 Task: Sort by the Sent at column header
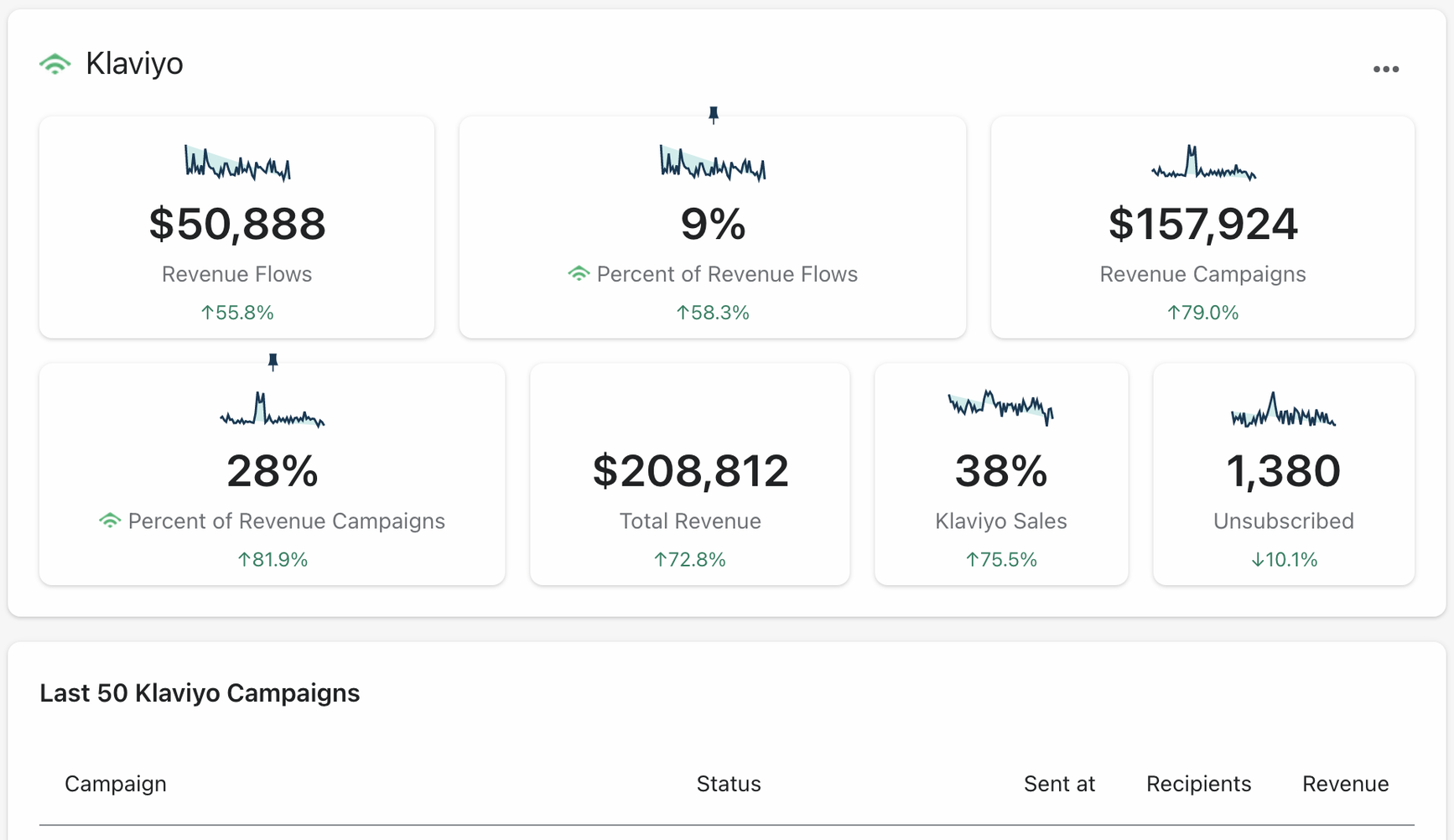click(1059, 784)
